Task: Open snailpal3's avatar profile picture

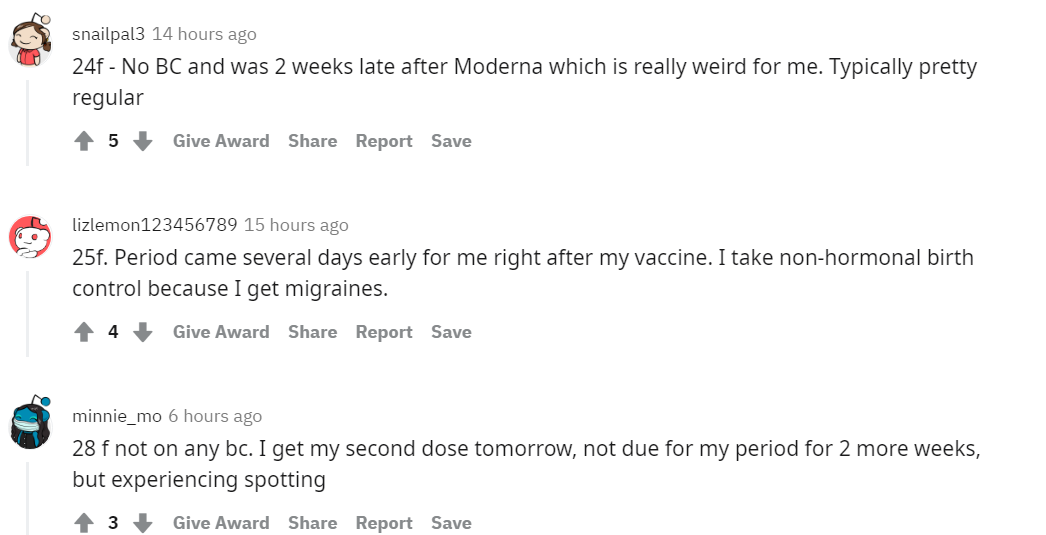Action: tap(29, 42)
